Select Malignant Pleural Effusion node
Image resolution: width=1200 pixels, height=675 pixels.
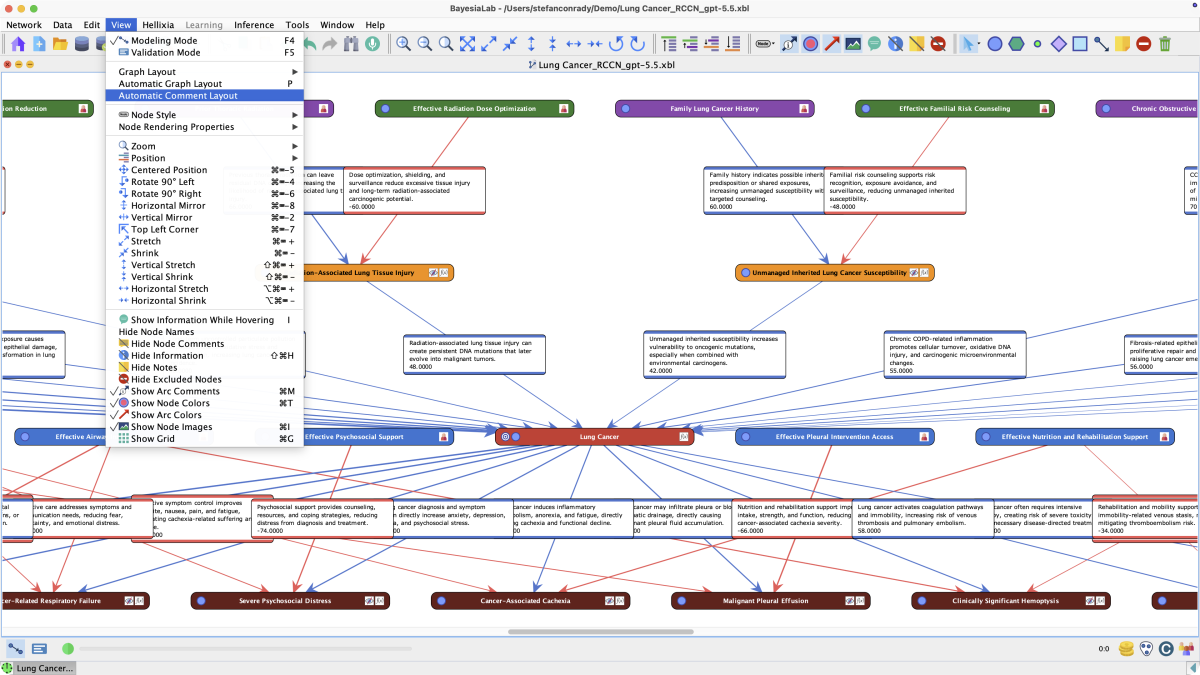pos(770,601)
